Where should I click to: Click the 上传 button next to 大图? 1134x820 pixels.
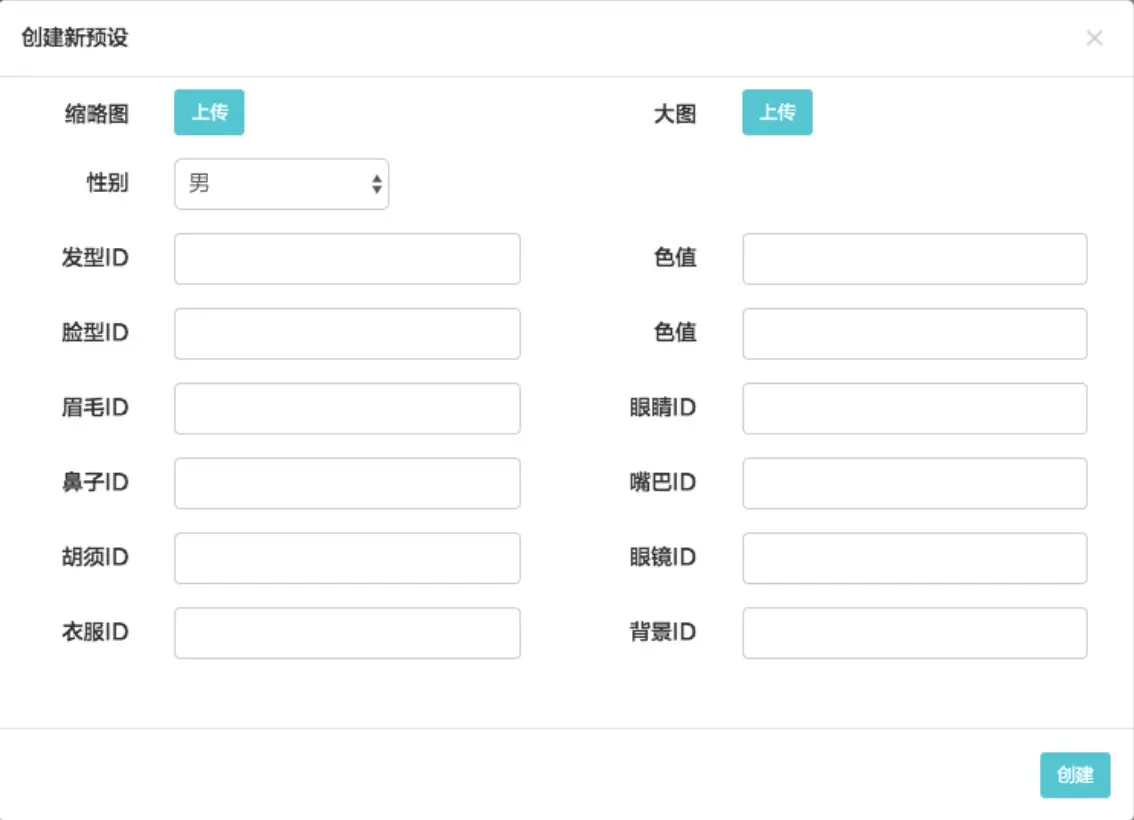[777, 113]
